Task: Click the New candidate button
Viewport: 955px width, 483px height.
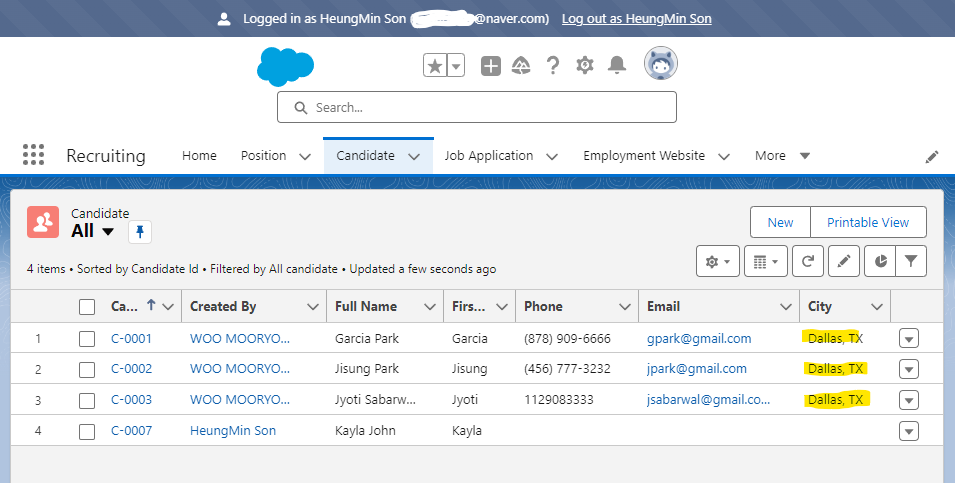Action: coord(780,222)
